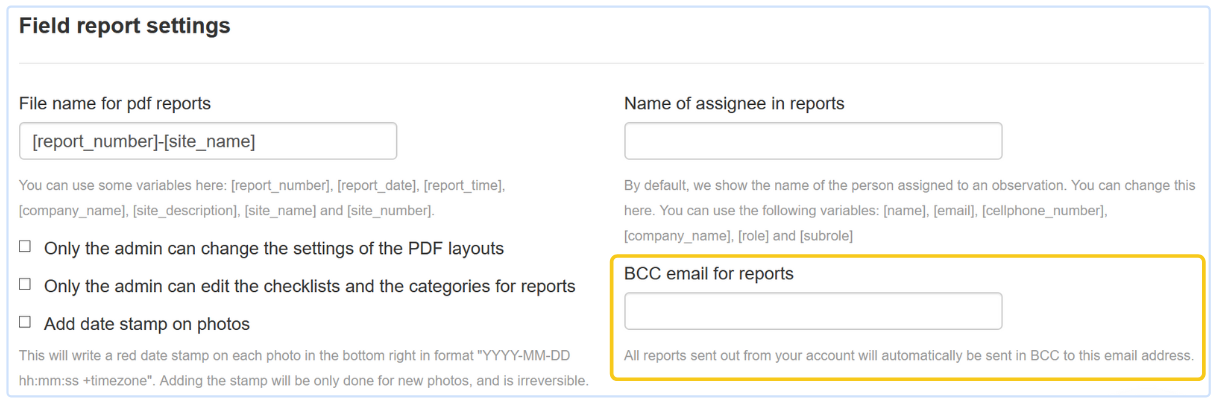1215x401 pixels.
Task: Click the 'This will write a red date stamp' note
Action: 300,355
